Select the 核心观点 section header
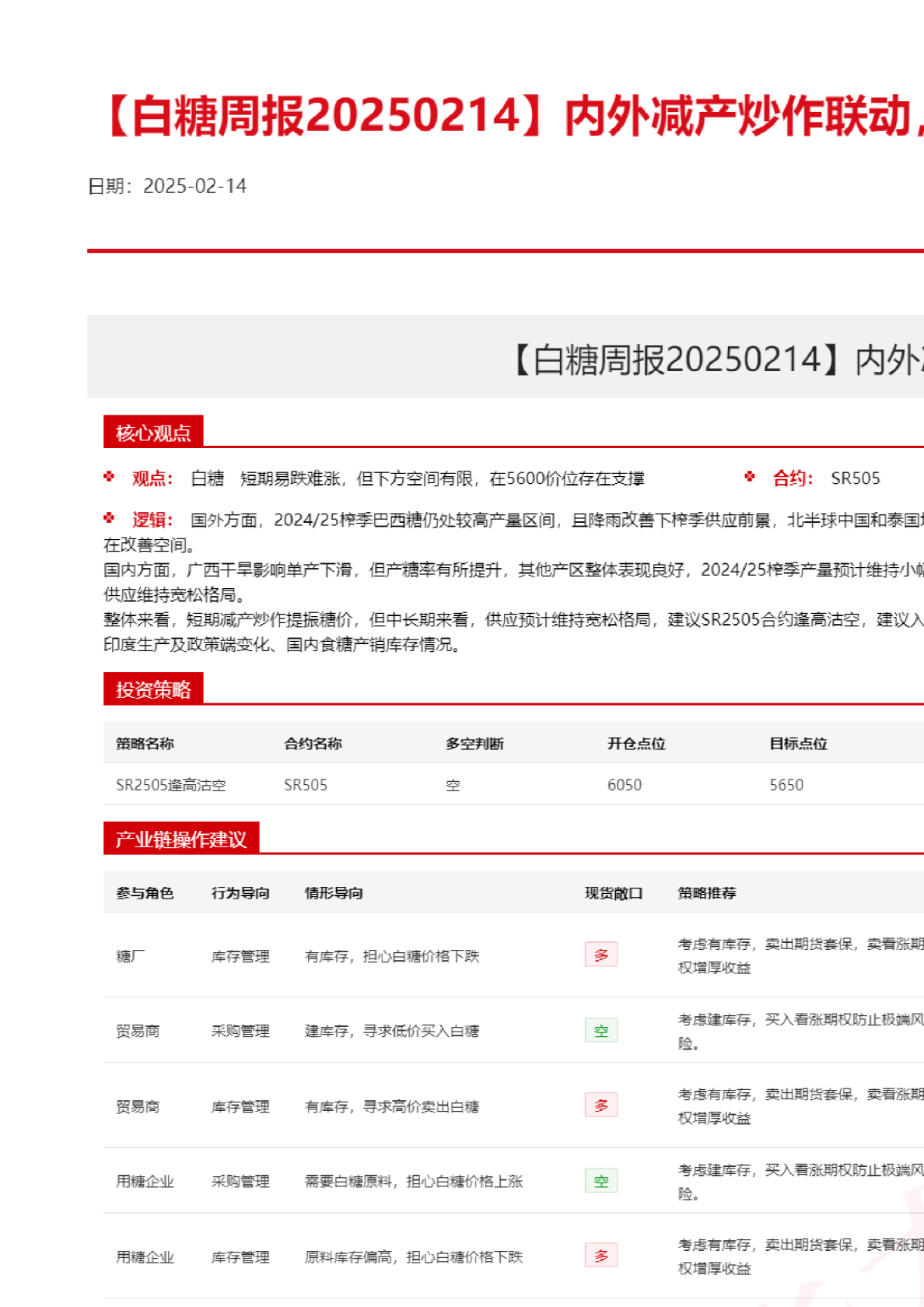 point(153,433)
